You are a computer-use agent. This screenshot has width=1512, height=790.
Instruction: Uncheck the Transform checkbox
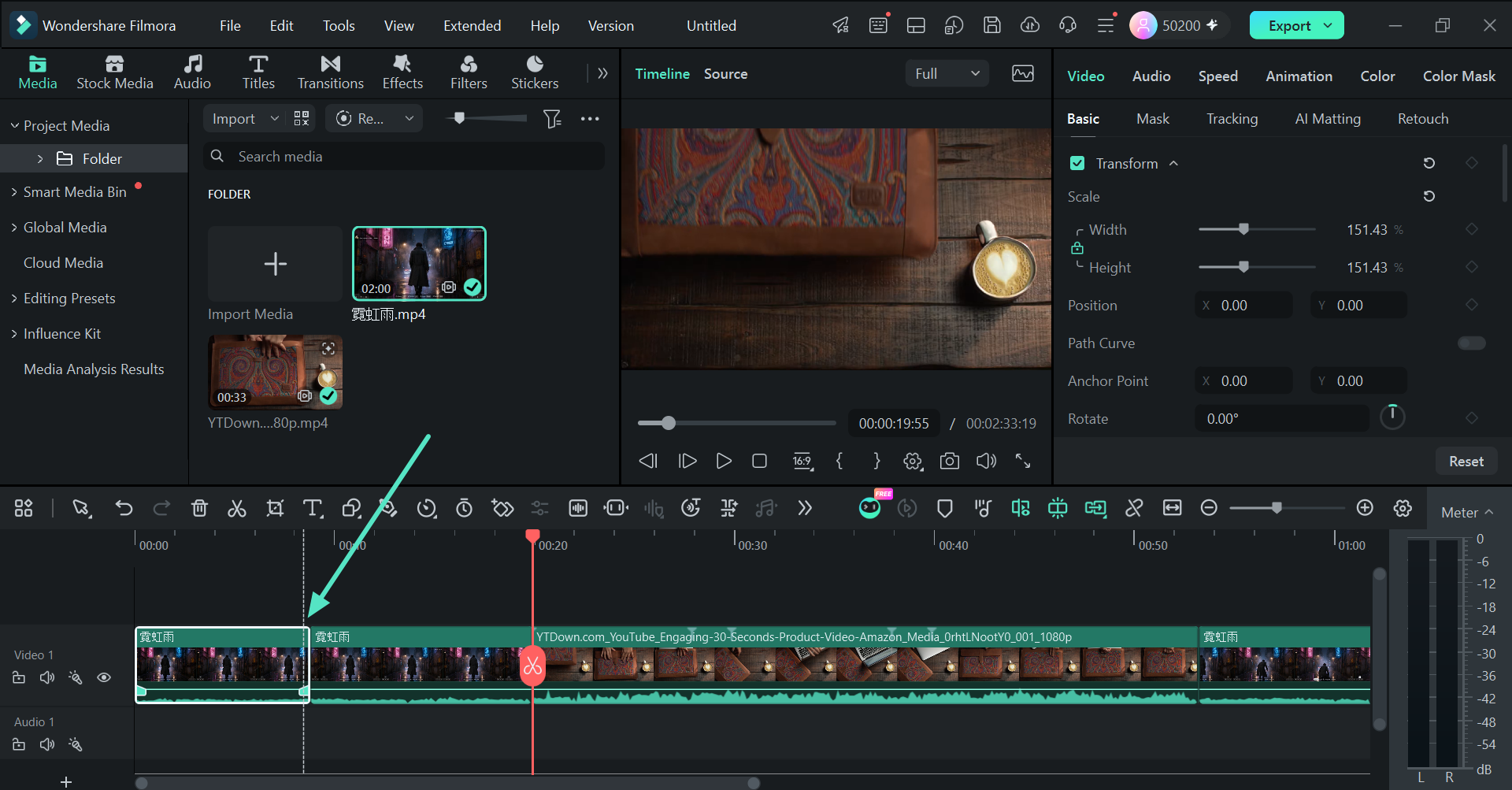pos(1077,164)
